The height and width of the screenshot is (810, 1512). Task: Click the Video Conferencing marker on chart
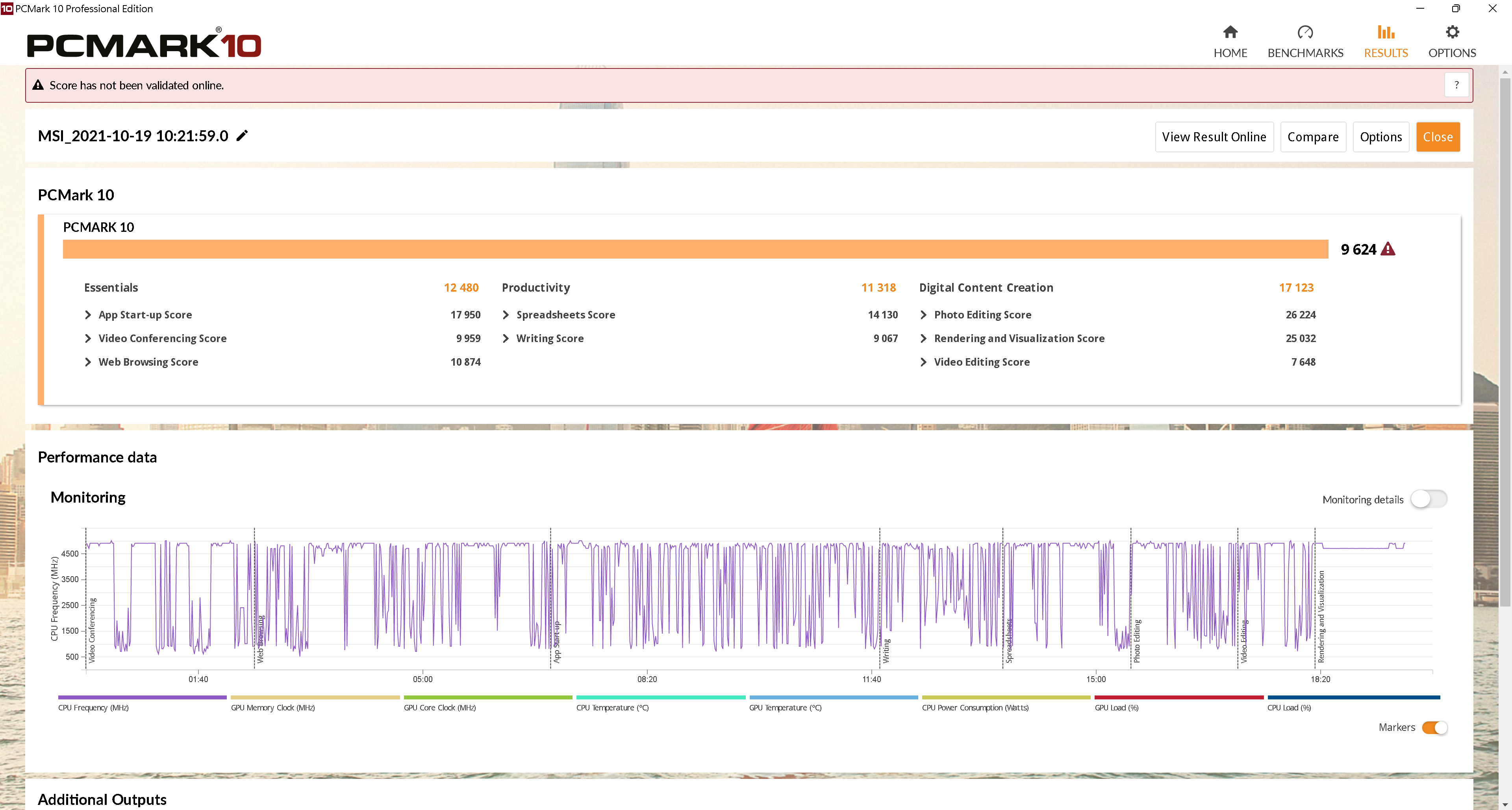92,631
